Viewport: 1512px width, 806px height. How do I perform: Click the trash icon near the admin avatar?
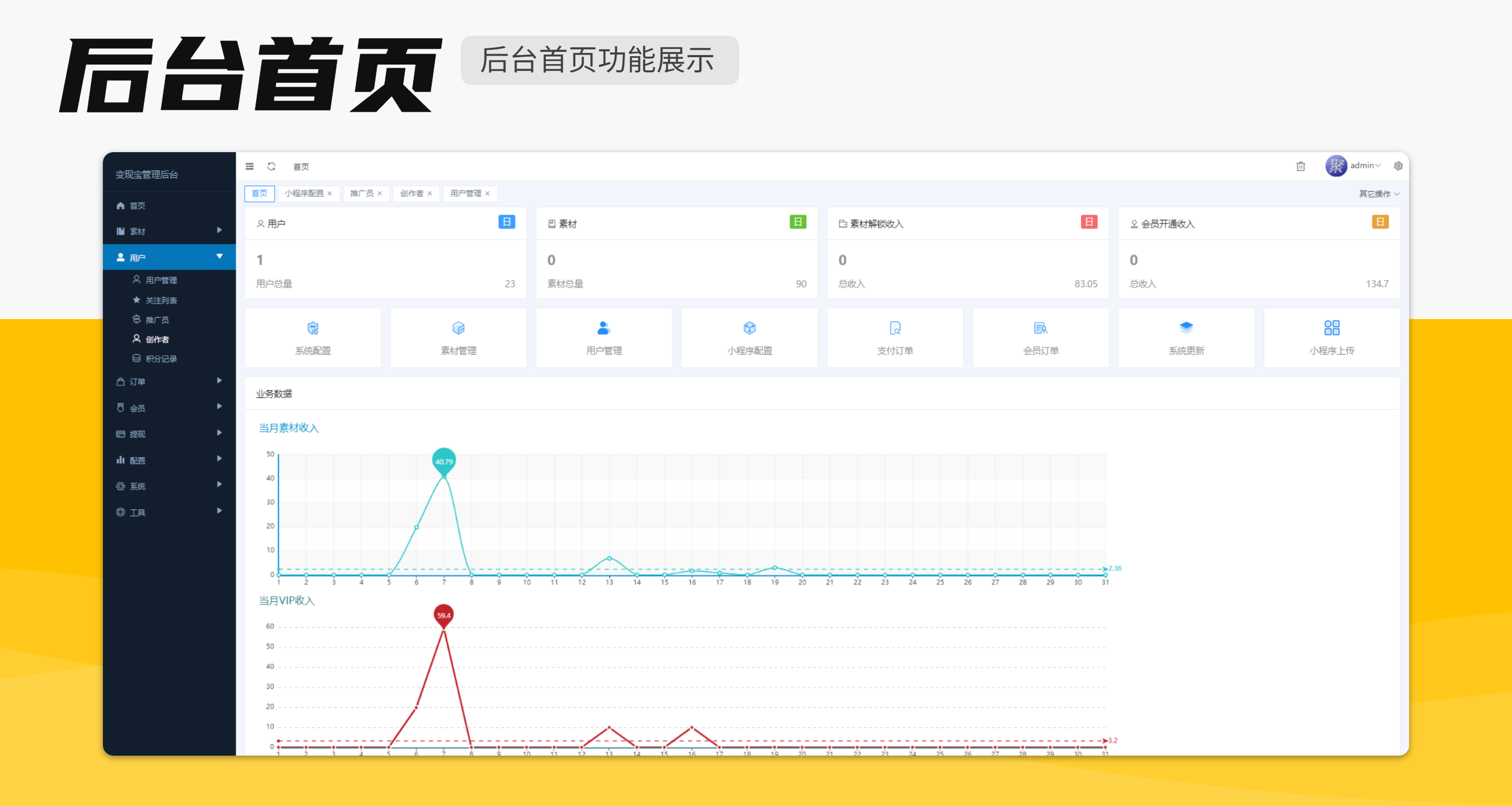point(1301,166)
